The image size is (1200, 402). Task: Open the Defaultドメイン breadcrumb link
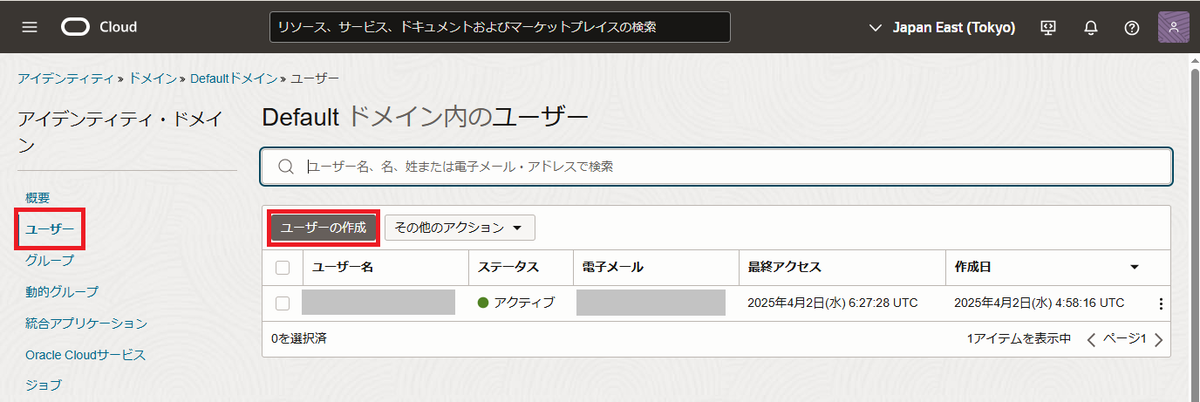pos(234,77)
